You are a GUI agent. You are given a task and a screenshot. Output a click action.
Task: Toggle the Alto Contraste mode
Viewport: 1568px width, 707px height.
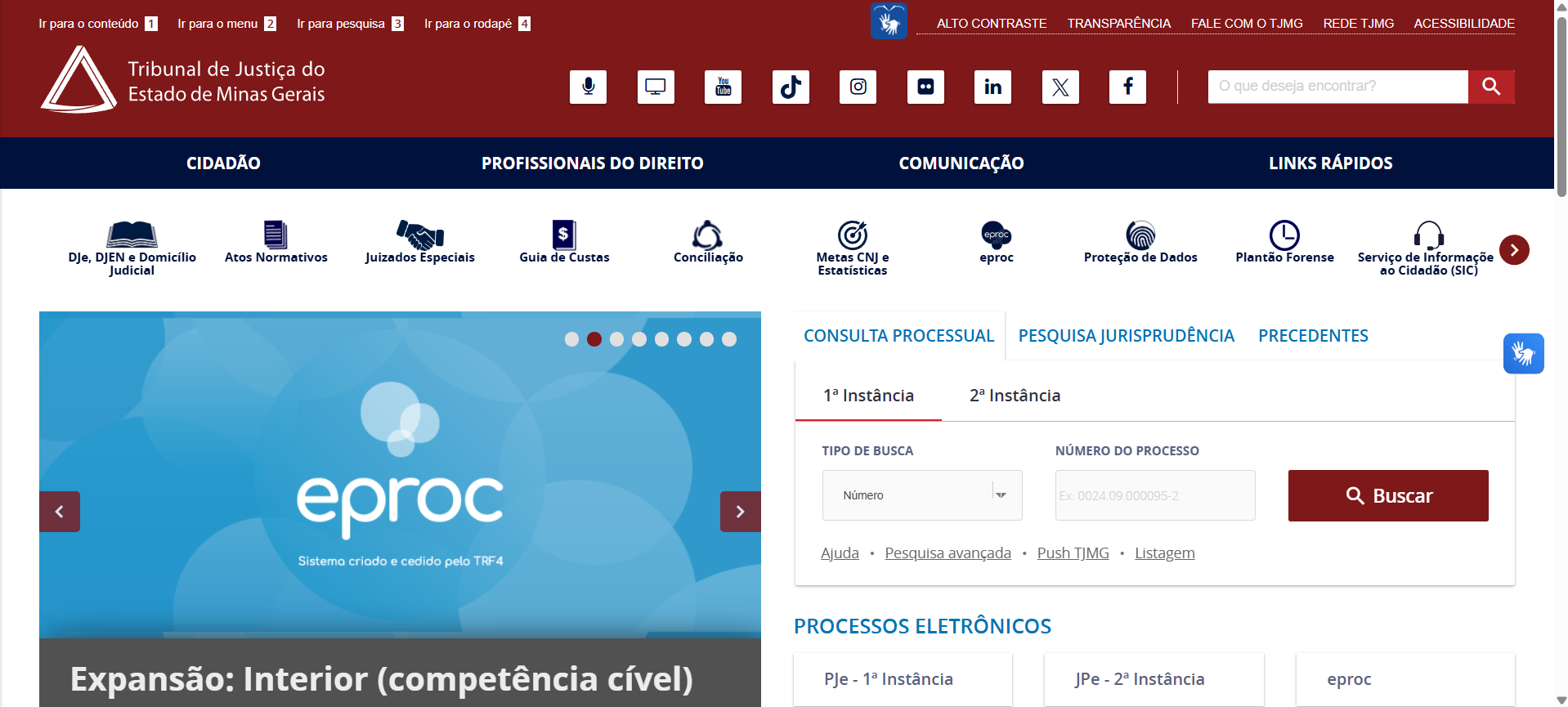pyautogui.click(x=991, y=24)
